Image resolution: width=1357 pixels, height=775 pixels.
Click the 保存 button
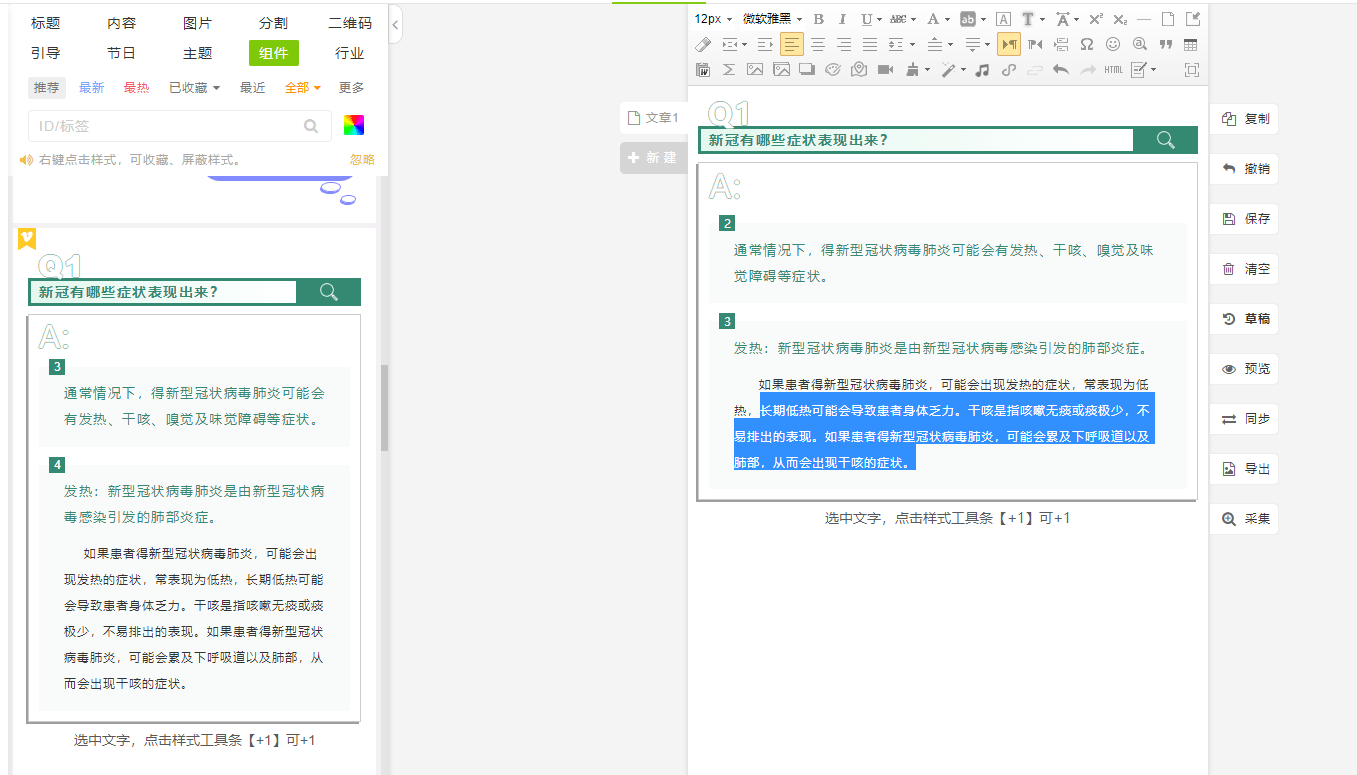1244,219
